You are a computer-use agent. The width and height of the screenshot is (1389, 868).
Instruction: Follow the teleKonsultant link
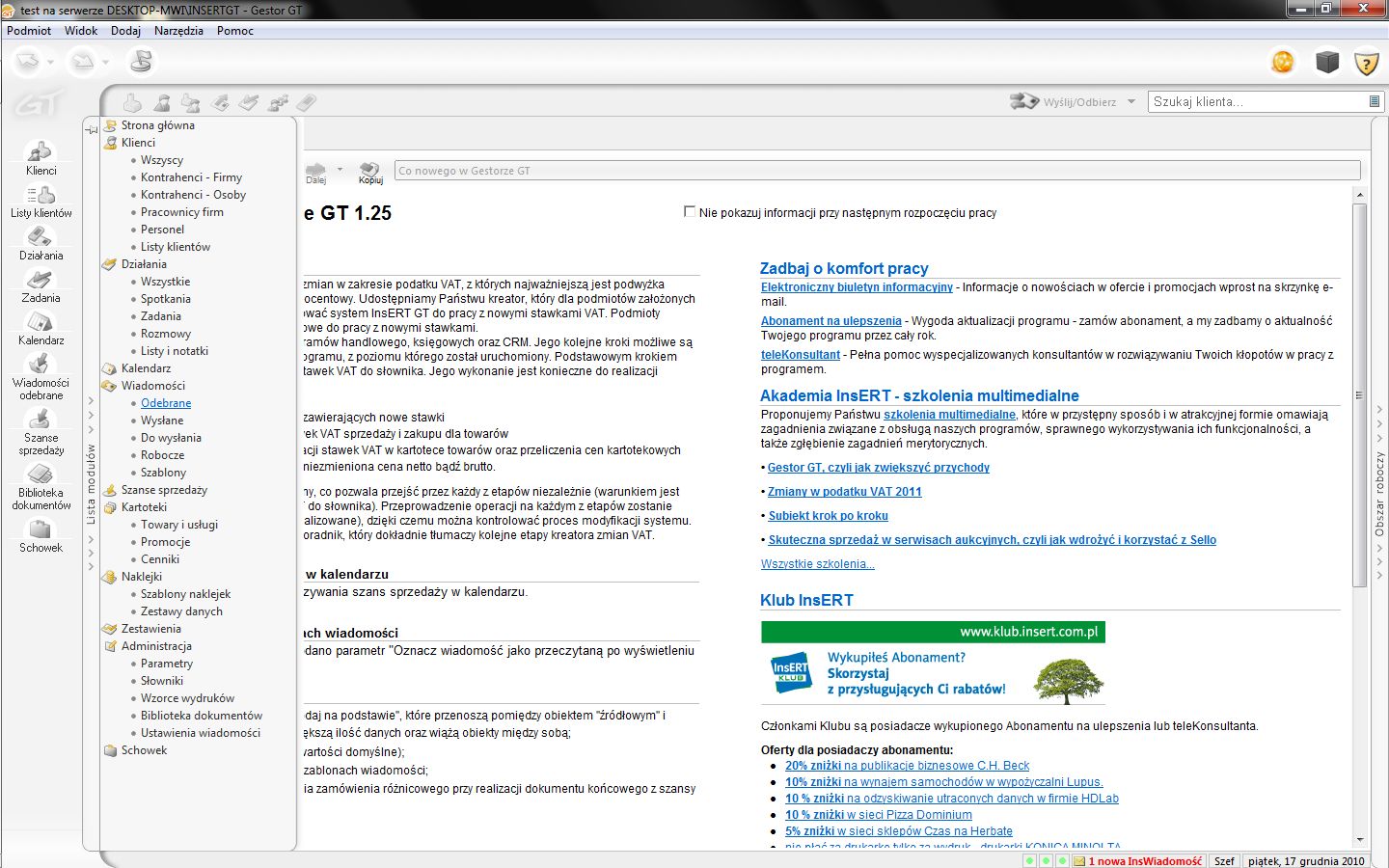tap(801, 355)
